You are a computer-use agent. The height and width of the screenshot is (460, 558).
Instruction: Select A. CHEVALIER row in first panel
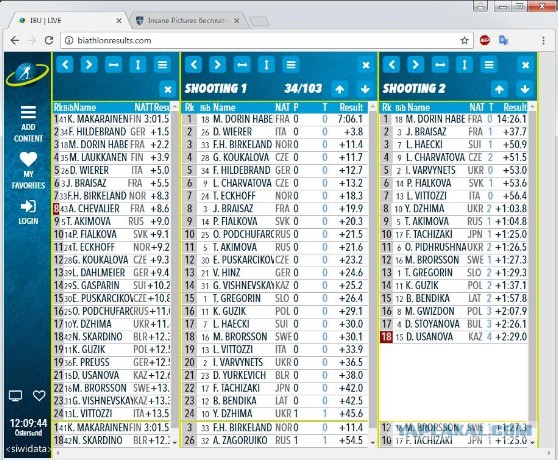point(112,208)
